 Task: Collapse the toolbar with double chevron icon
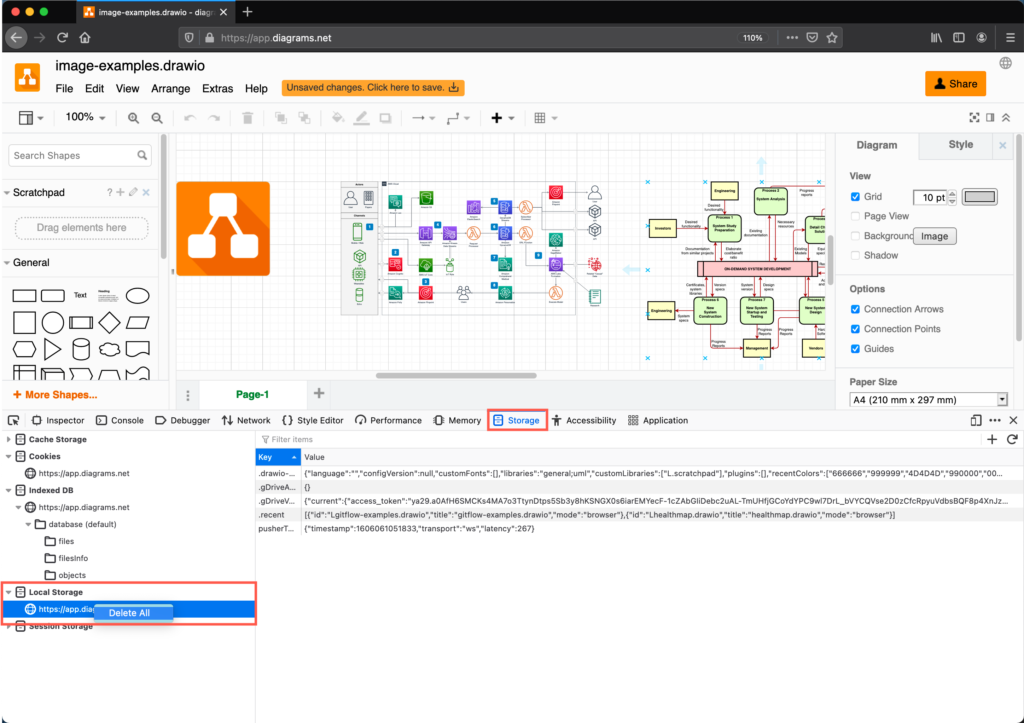[1006, 118]
